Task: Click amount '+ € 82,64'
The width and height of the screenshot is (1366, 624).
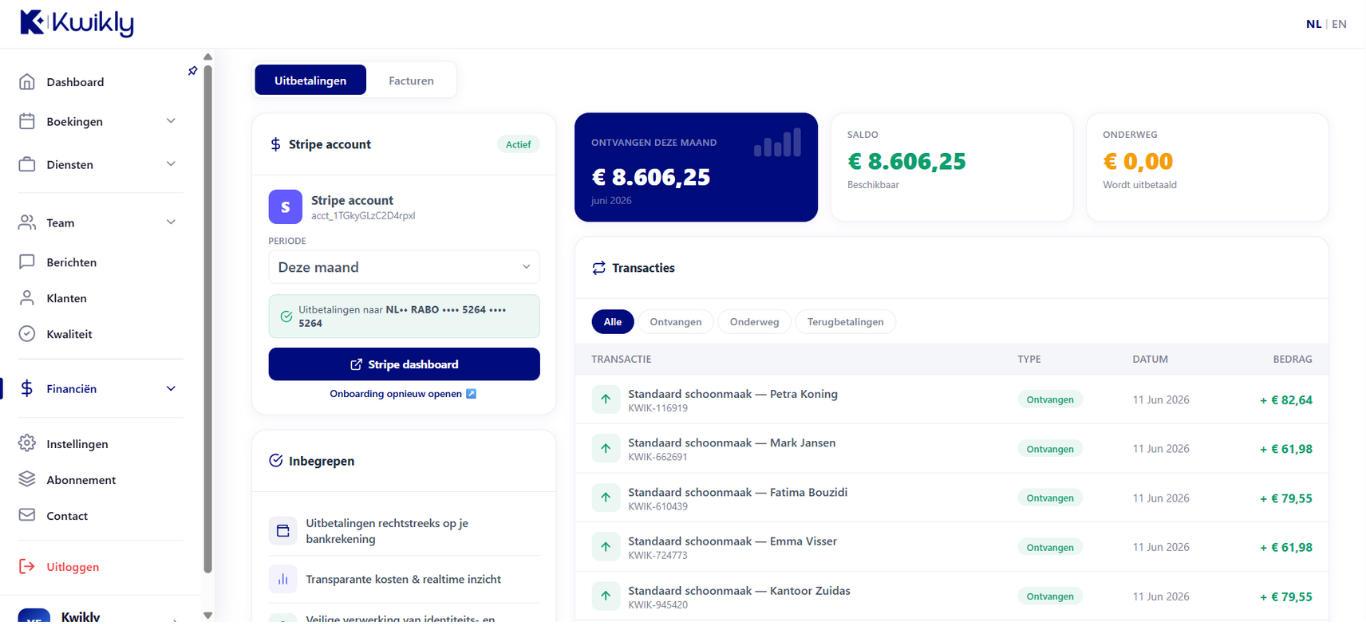Action: click(x=1286, y=400)
